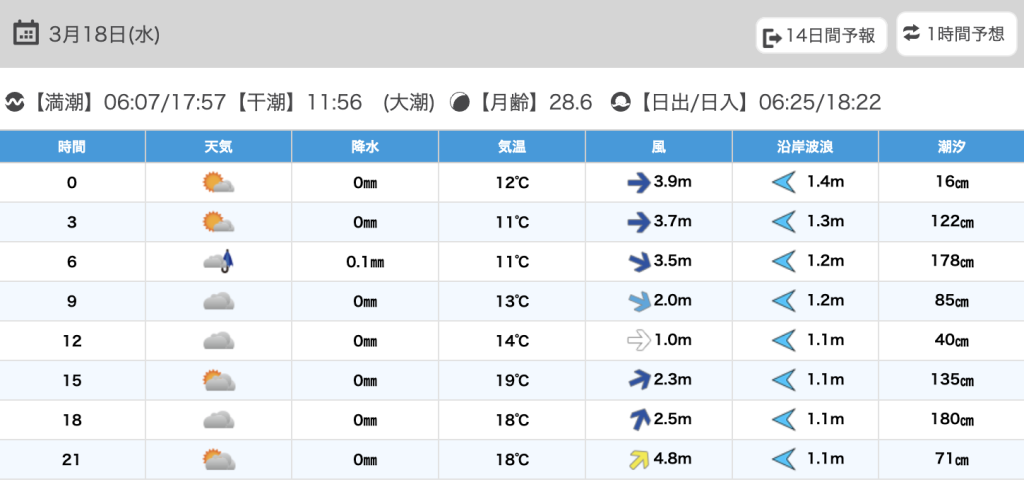Click the light blue wind arrow at 2.0m
Image resolution: width=1024 pixels, height=482 pixels.
[639, 302]
